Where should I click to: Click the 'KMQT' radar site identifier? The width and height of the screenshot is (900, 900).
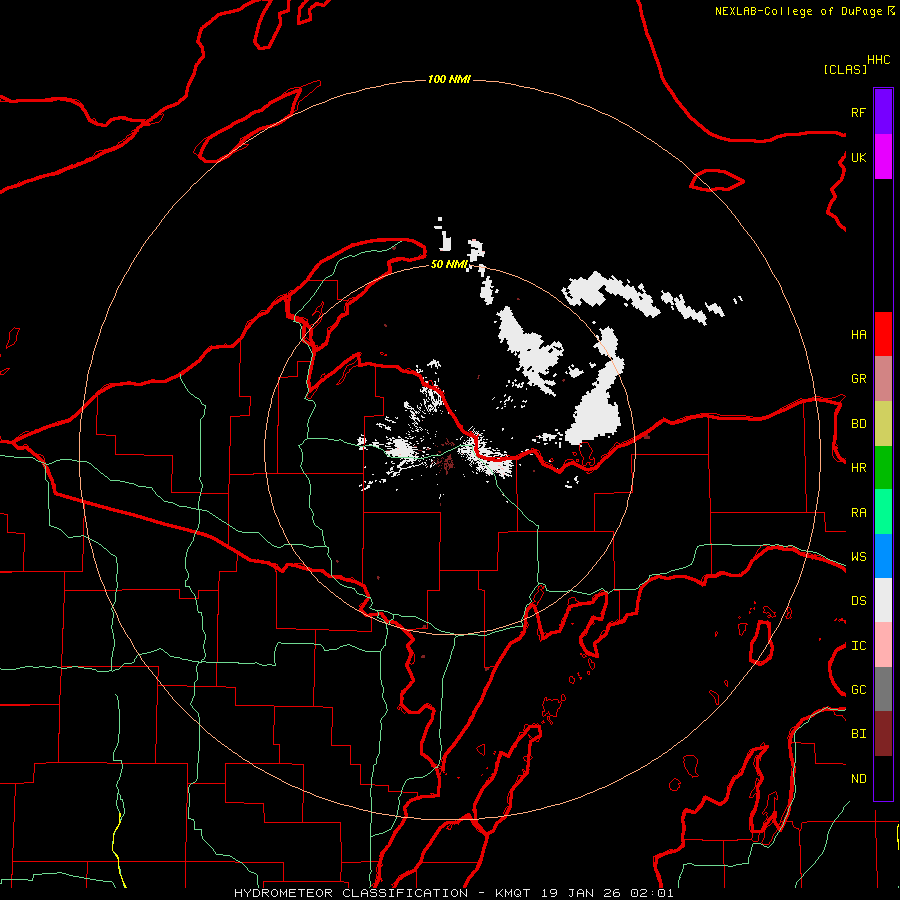pyautogui.click(x=515, y=893)
